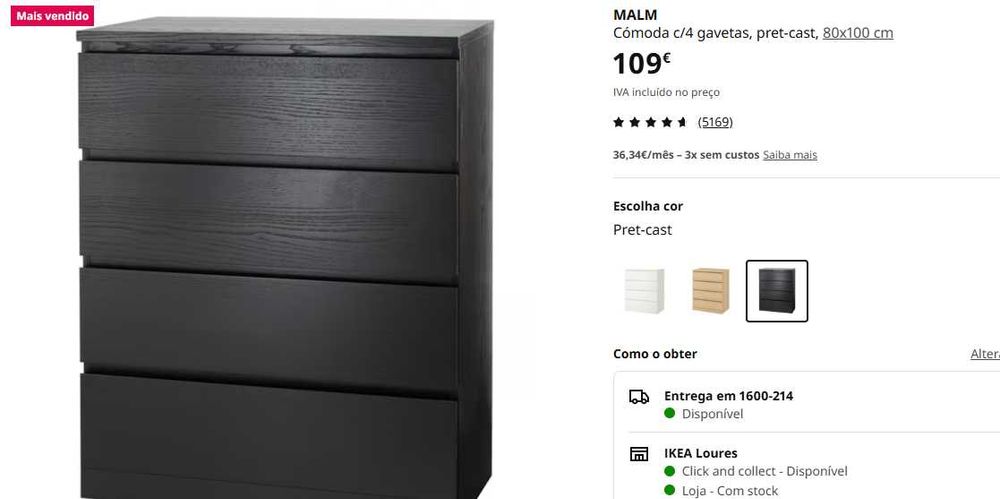Open the 5169 reviews link
Image resolution: width=1000 pixels, height=499 pixels.
coord(715,122)
